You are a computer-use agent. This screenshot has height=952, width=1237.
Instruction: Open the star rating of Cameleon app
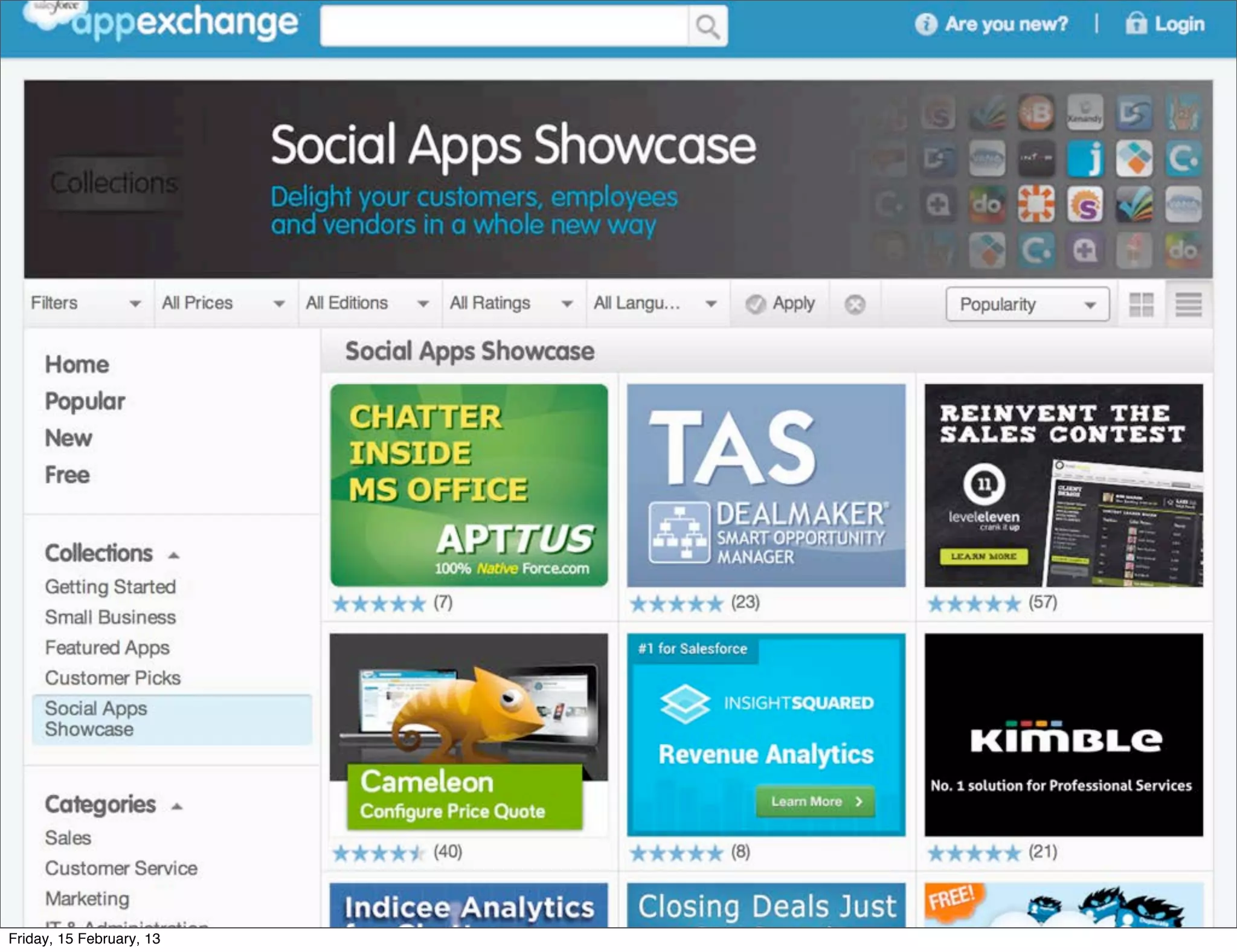[379, 852]
